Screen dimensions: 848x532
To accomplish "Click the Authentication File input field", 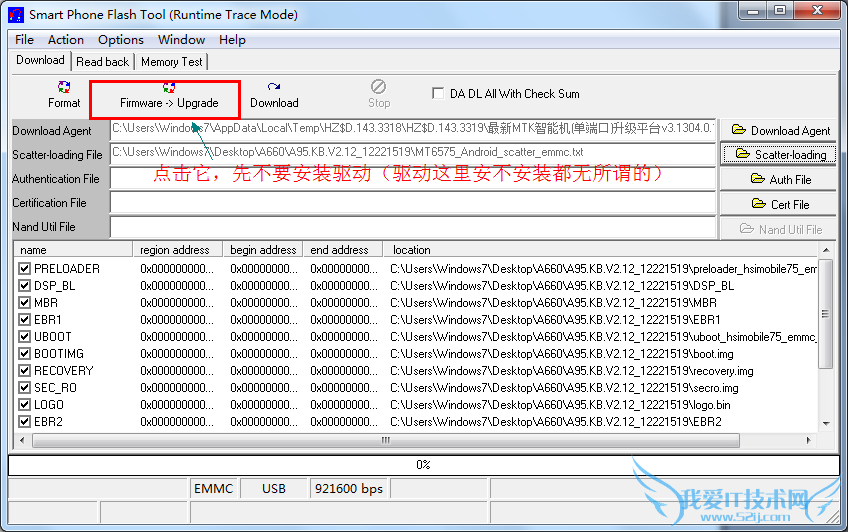I will click(x=413, y=178).
